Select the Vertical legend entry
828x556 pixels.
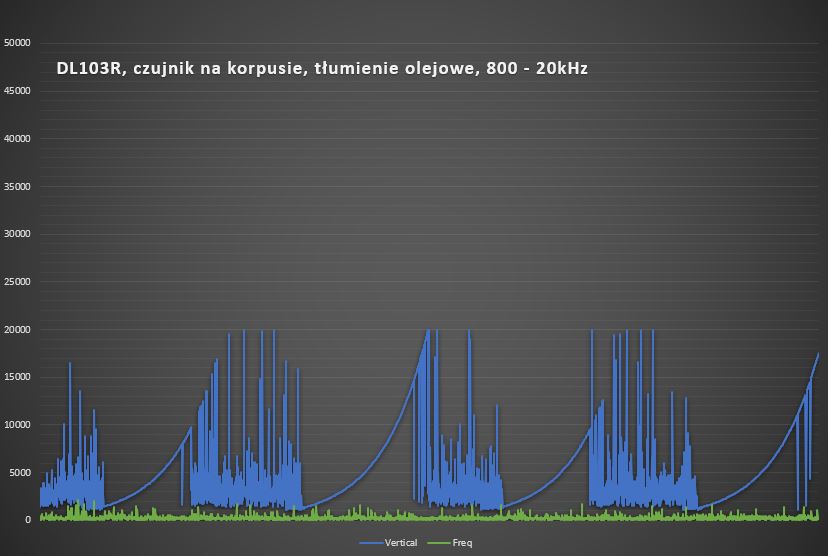pyautogui.click(x=389, y=543)
